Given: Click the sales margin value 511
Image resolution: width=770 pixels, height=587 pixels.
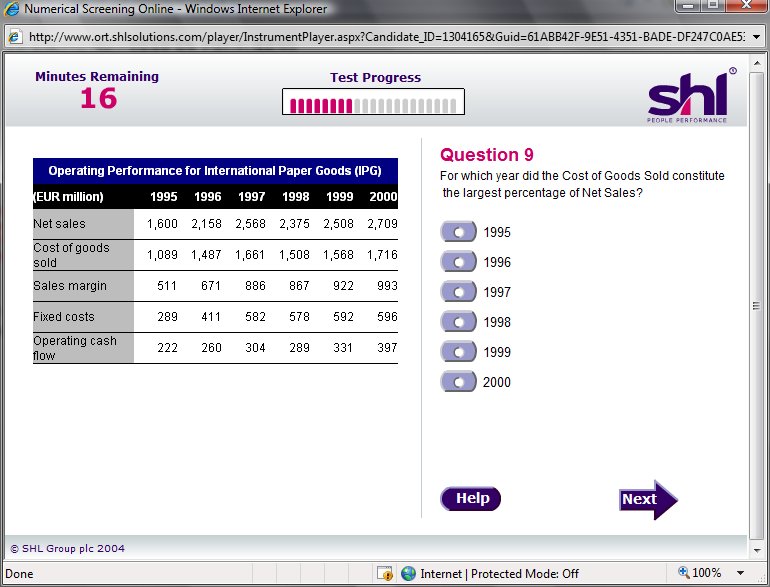Looking at the screenshot, I should 167,286.
